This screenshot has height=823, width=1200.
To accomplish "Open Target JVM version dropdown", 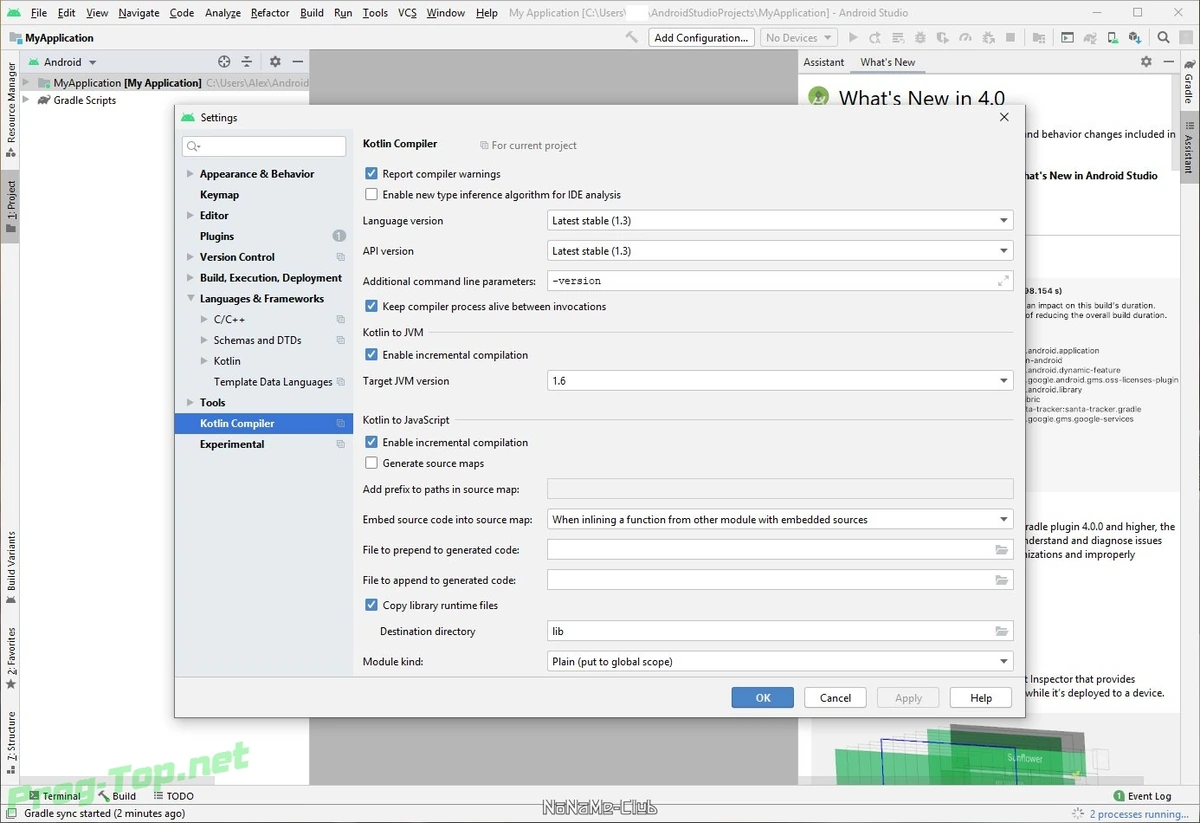I will 780,381.
